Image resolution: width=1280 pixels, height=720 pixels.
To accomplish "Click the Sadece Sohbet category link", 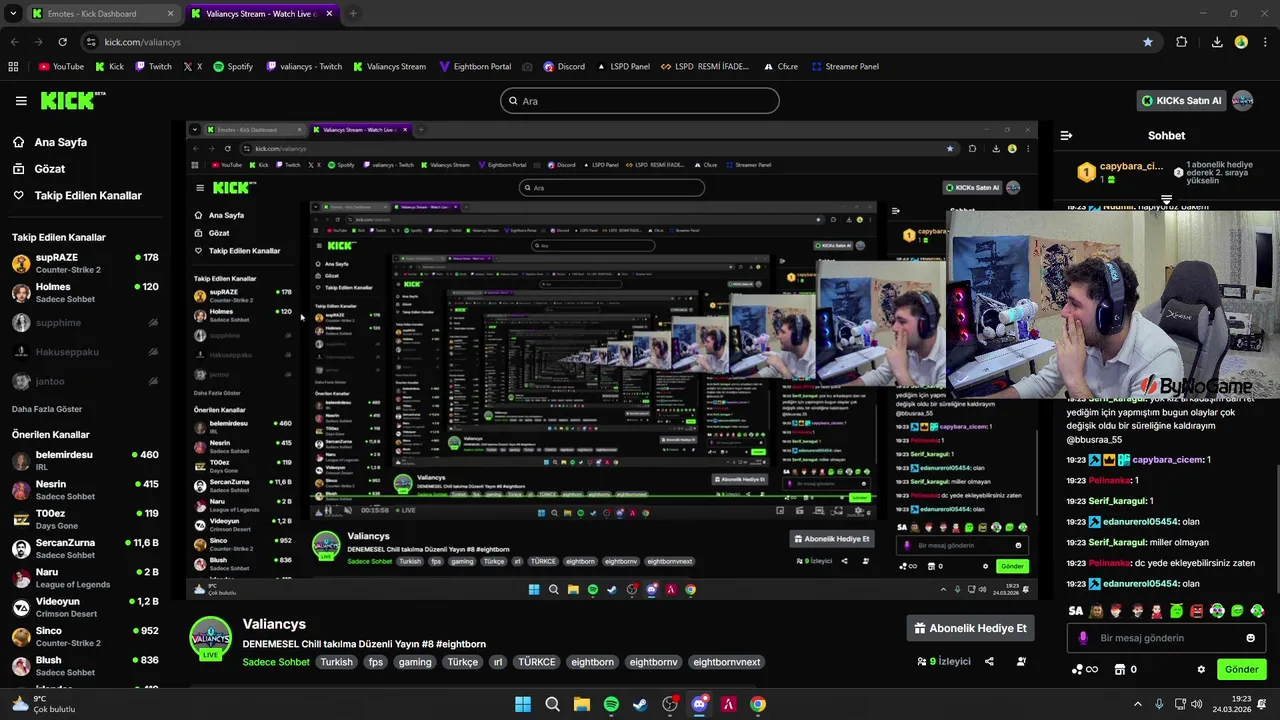I will point(276,662).
